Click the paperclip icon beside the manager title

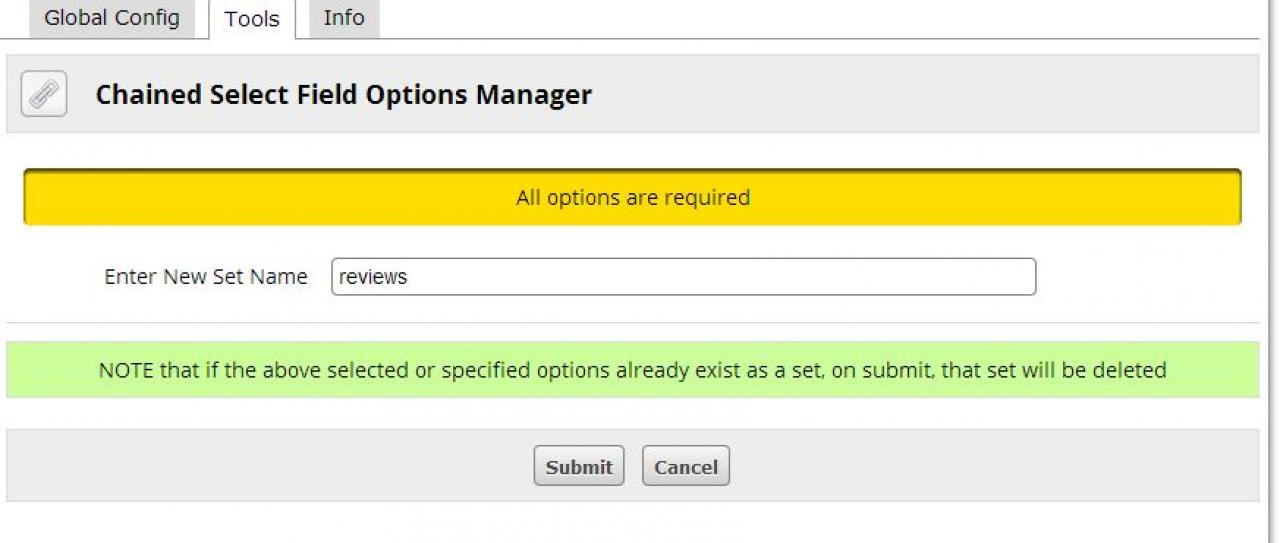[x=44, y=94]
